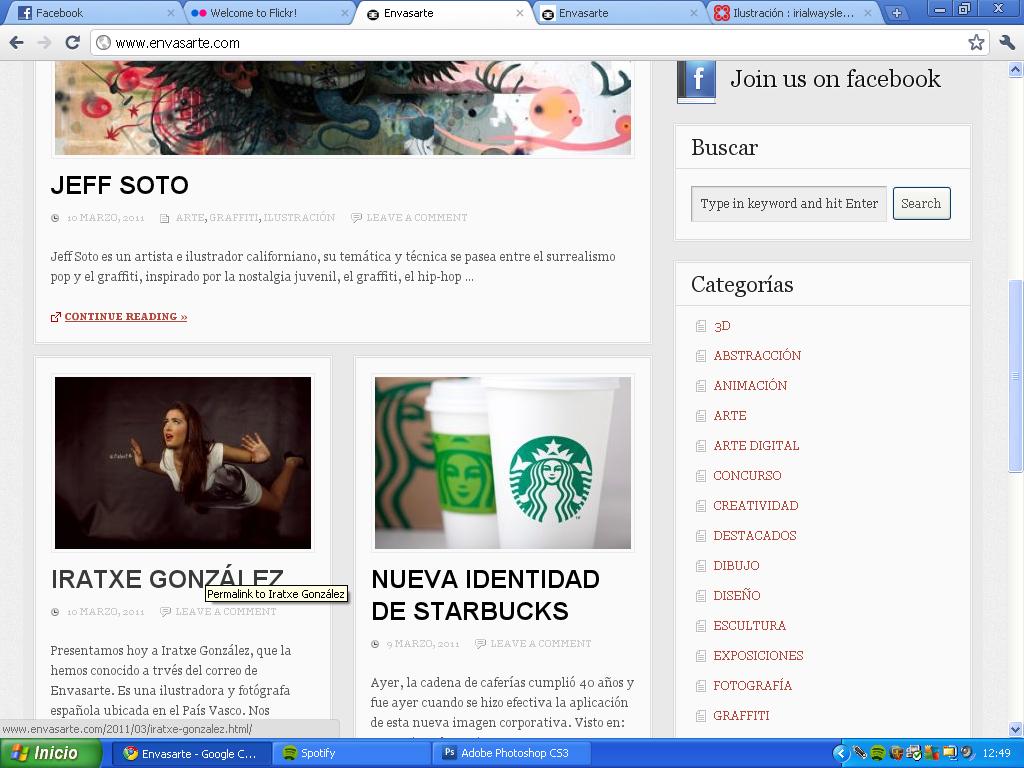
Task: Click the Facebook logo in sidebar
Action: (697, 81)
